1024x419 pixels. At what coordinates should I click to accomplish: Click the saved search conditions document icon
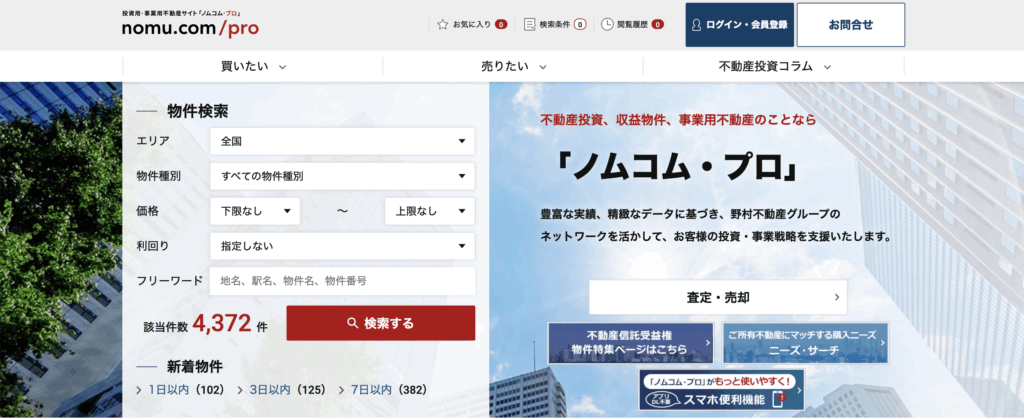[530, 24]
